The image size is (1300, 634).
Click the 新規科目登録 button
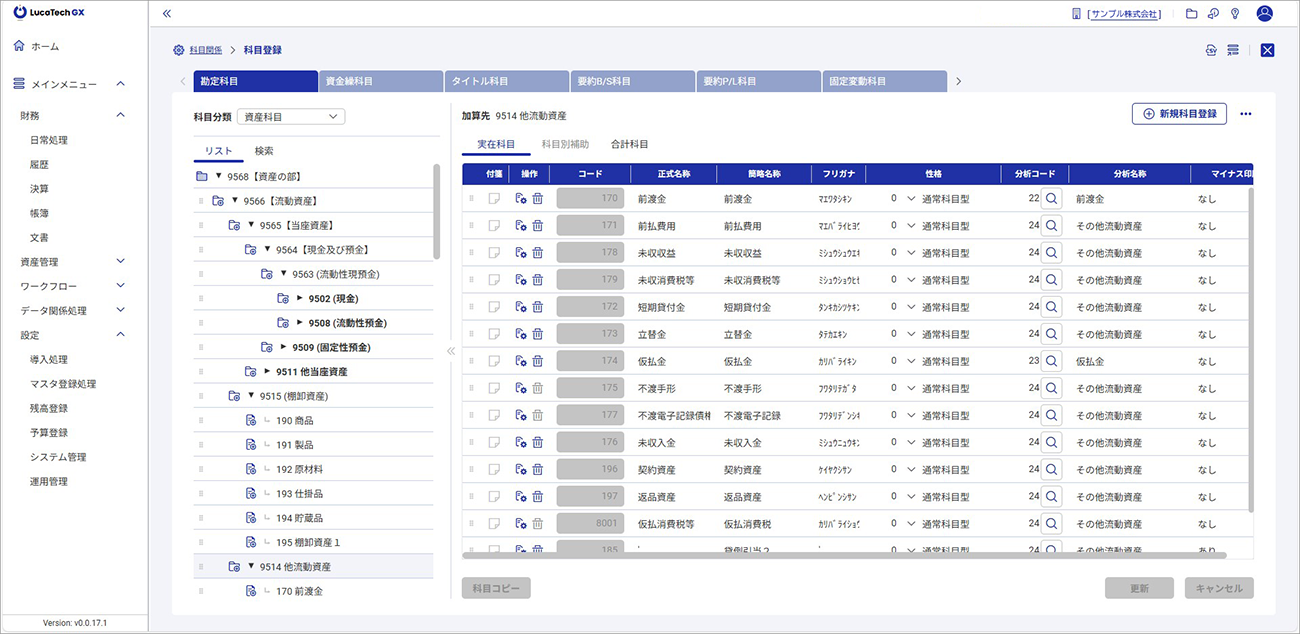click(1179, 114)
